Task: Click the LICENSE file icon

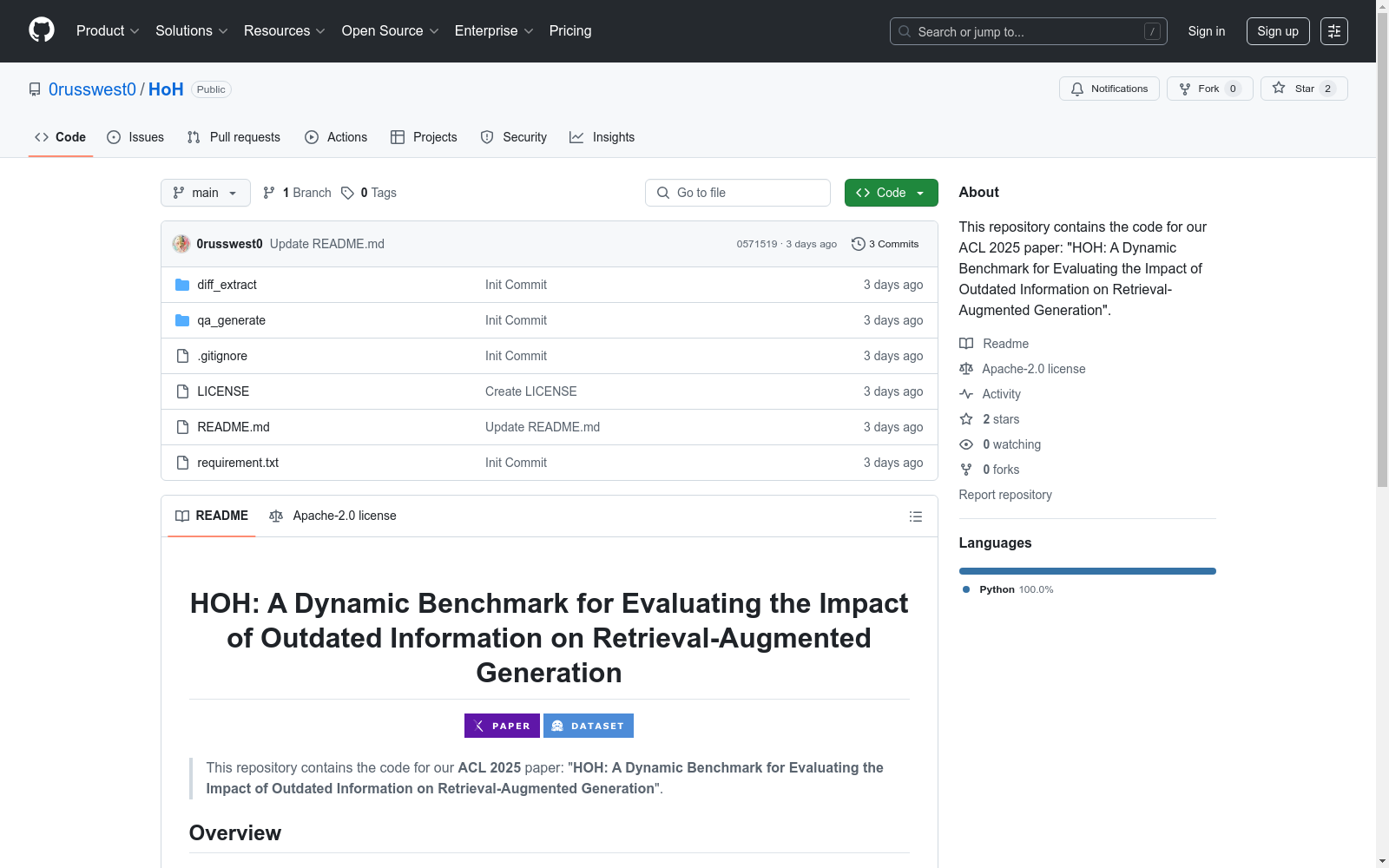Action: 182,391
